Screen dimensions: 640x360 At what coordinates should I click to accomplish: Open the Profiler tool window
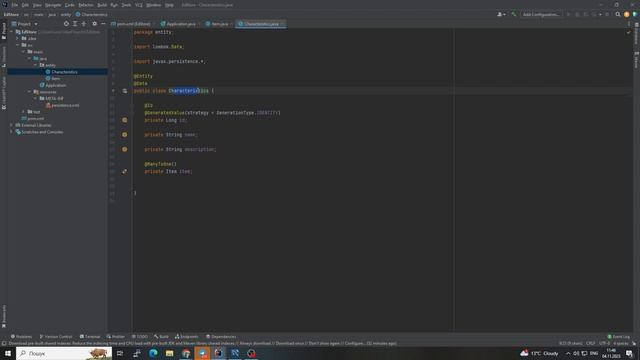pyautogui.click(x=116, y=337)
